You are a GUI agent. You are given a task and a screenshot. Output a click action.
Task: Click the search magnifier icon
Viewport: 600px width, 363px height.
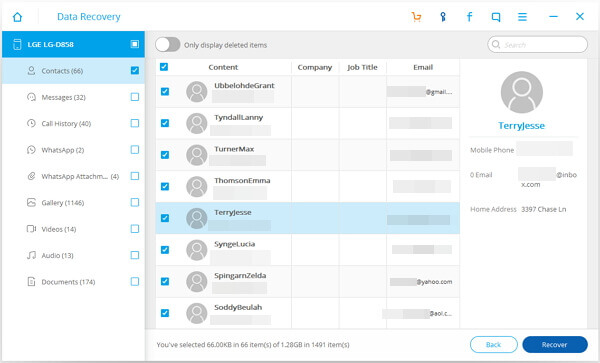click(496, 44)
